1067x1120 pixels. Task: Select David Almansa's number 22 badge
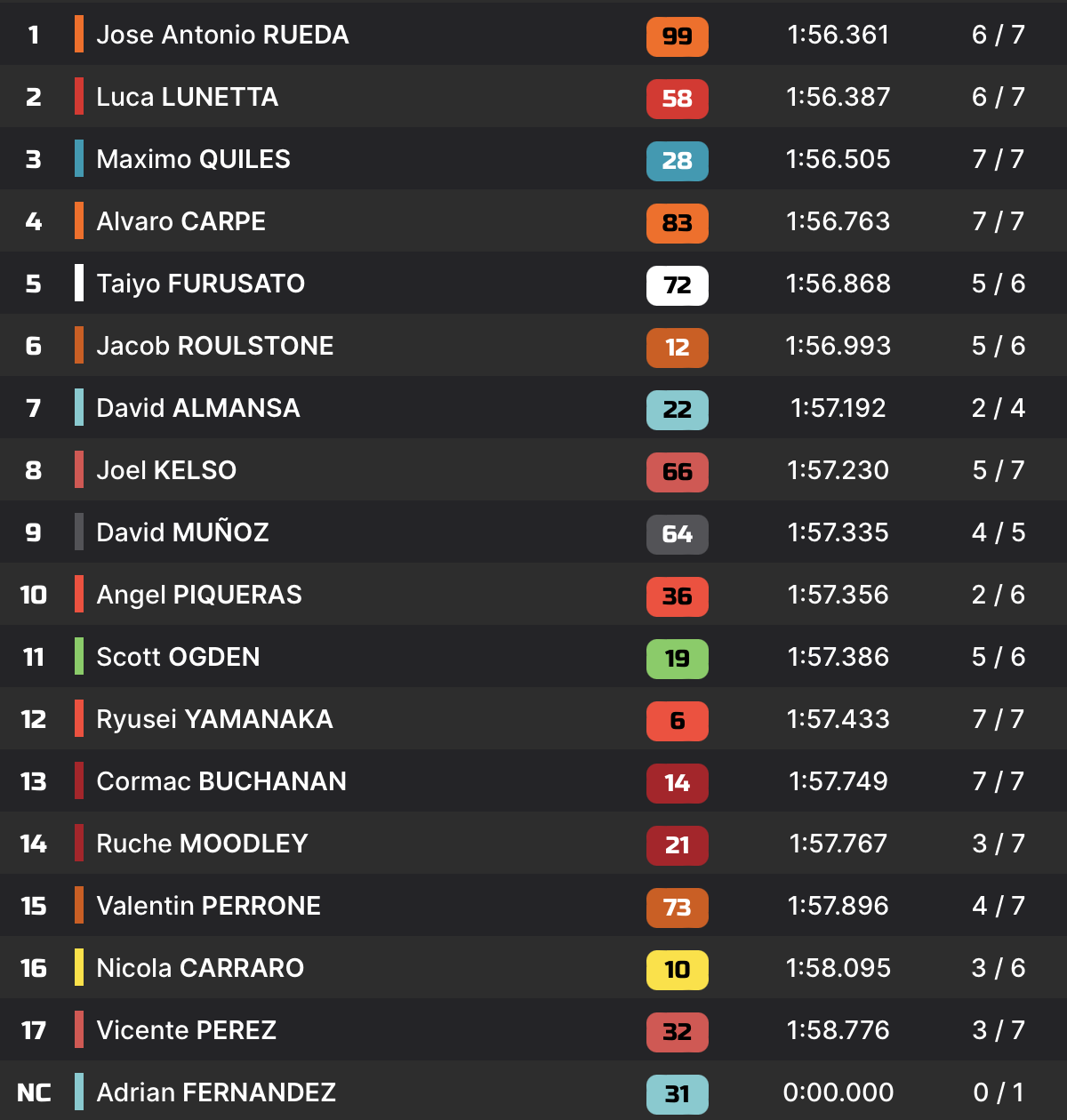click(677, 410)
